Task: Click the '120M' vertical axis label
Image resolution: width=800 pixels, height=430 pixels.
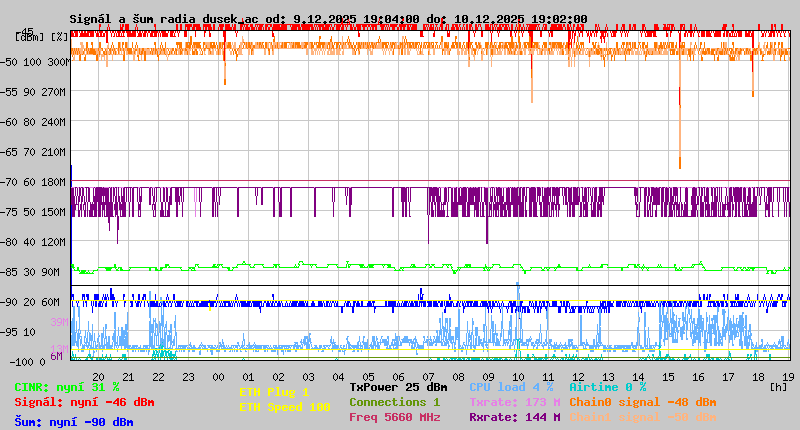Action: pos(56,242)
